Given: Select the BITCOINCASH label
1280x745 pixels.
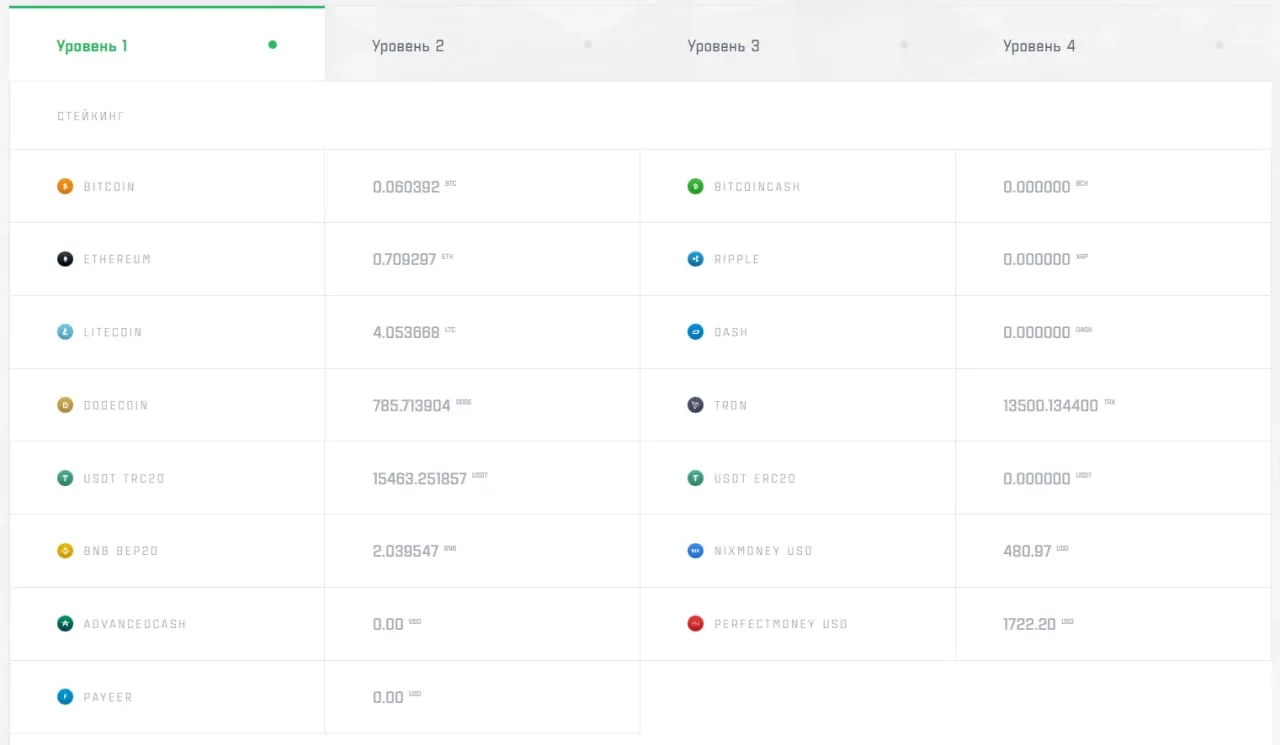Looking at the screenshot, I should tap(757, 187).
